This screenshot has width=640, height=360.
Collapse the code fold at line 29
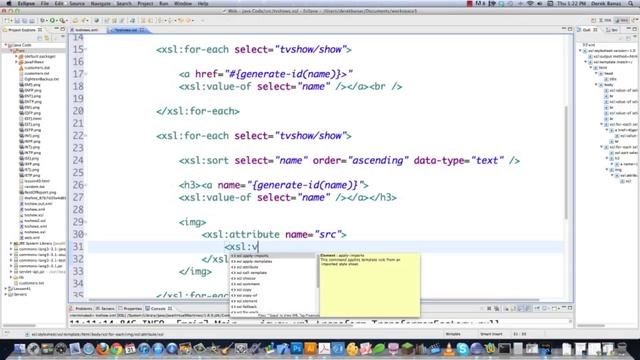(x=86, y=222)
